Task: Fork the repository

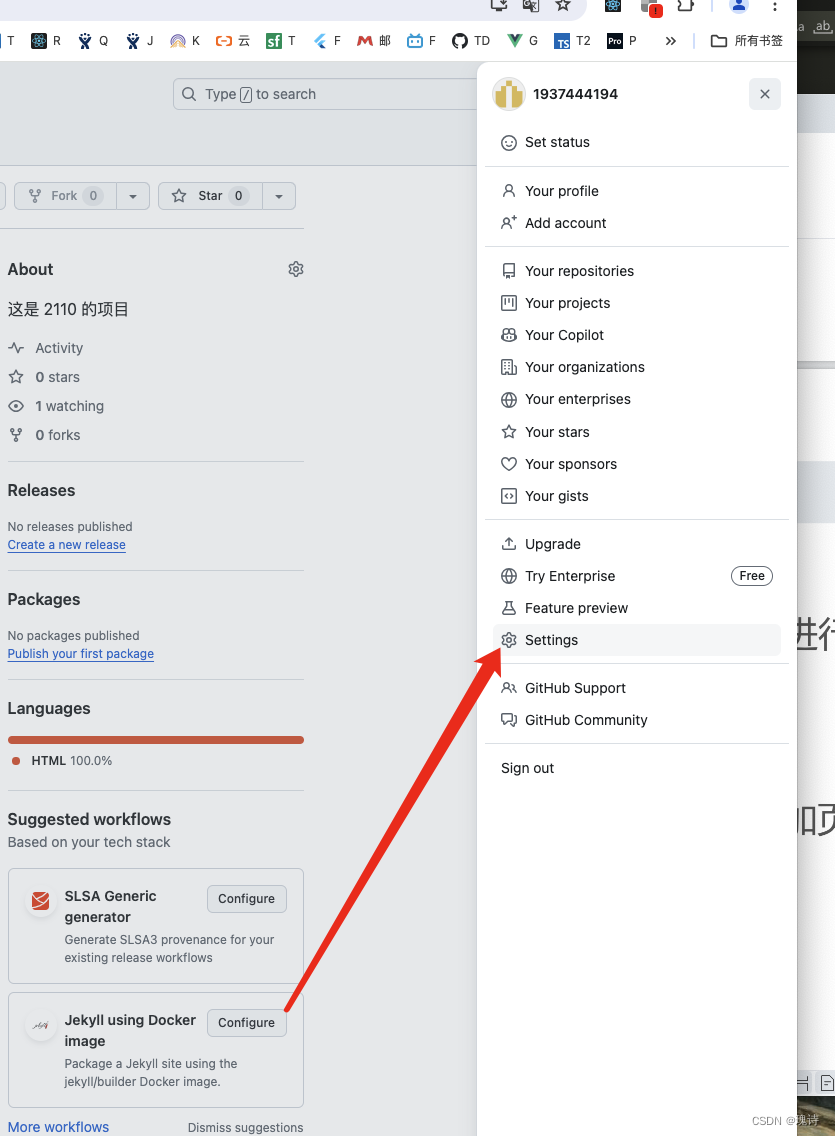Action: pos(65,196)
